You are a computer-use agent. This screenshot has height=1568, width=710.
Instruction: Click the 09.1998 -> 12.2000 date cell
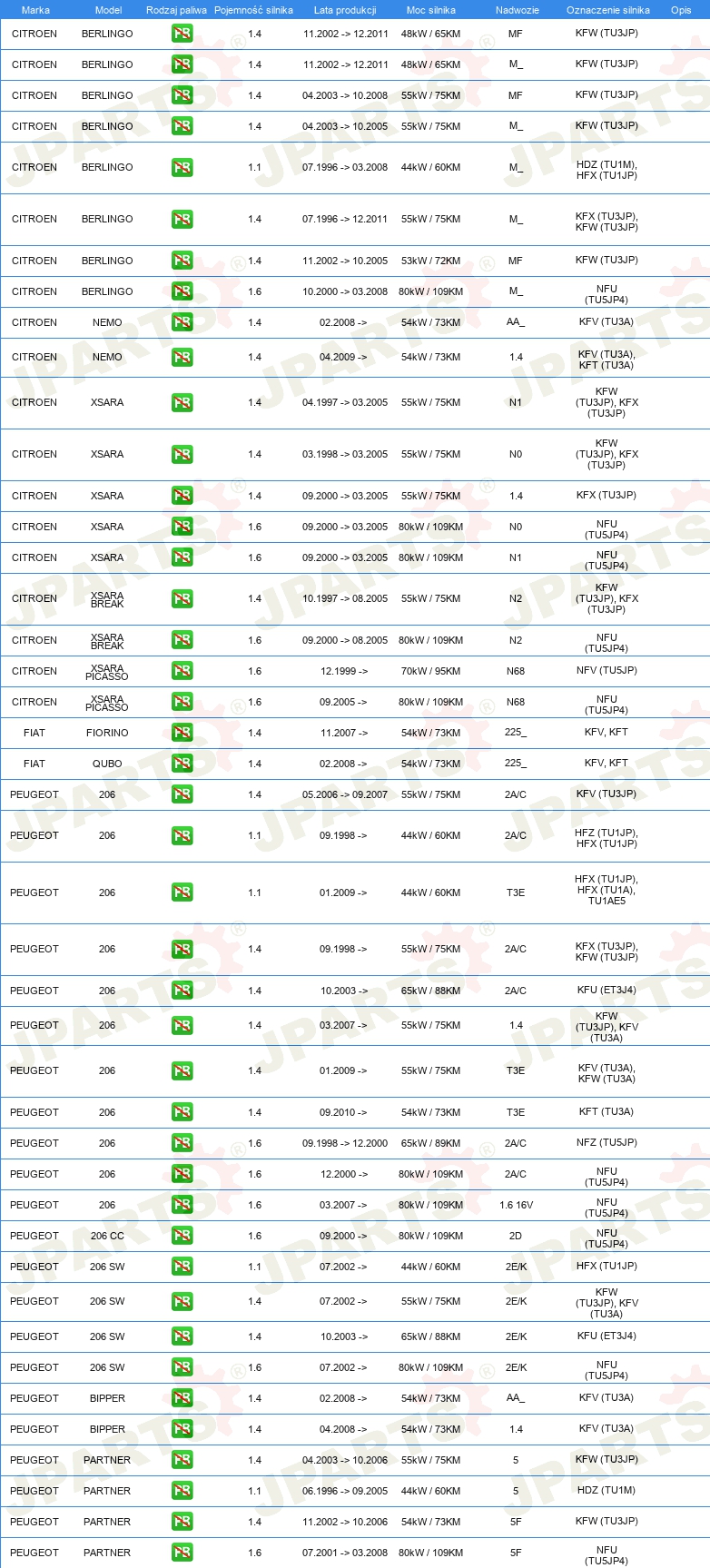tap(345, 1143)
